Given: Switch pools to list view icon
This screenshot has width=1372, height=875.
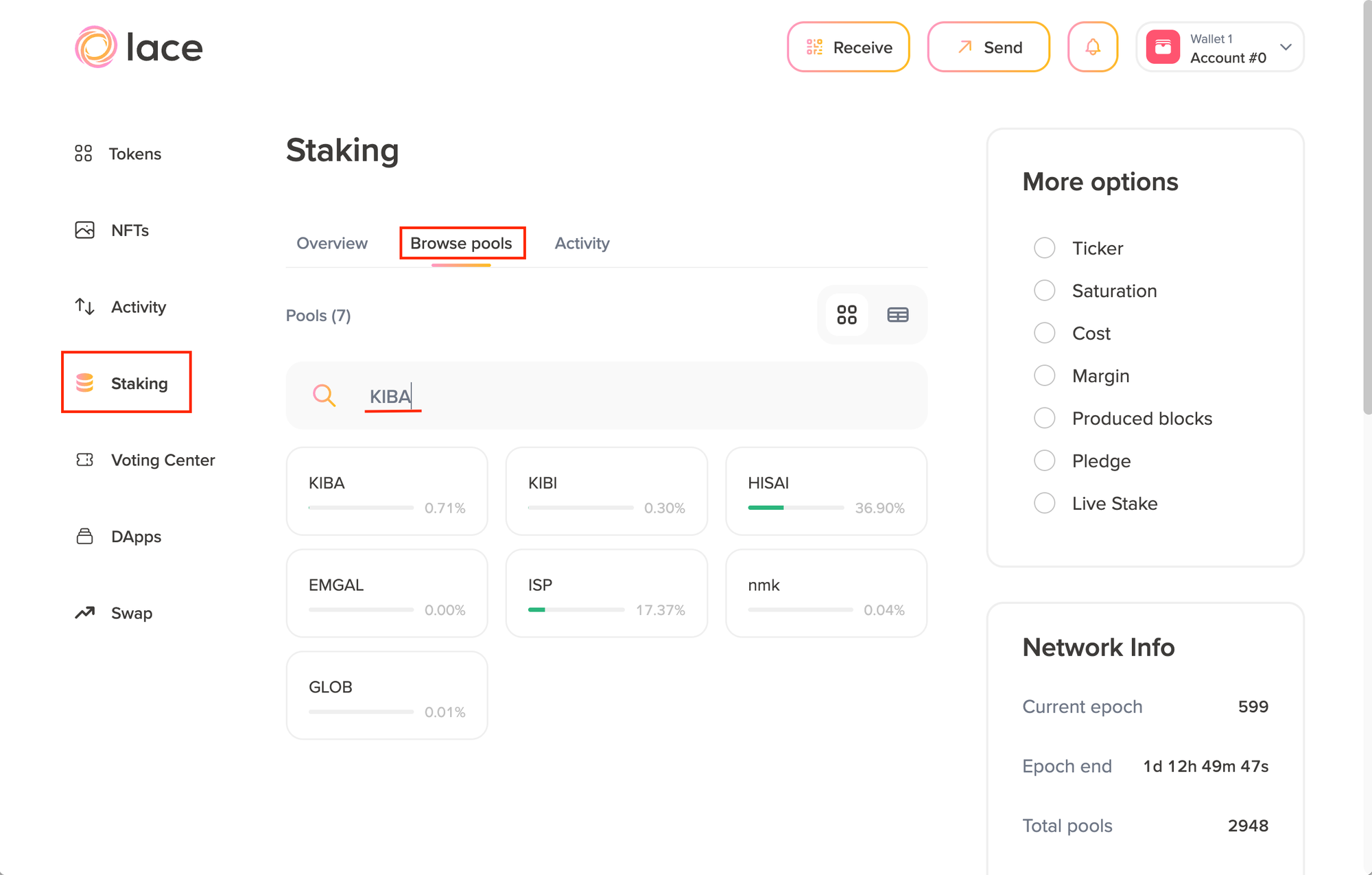Looking at the screenshot, I should 897,315.
